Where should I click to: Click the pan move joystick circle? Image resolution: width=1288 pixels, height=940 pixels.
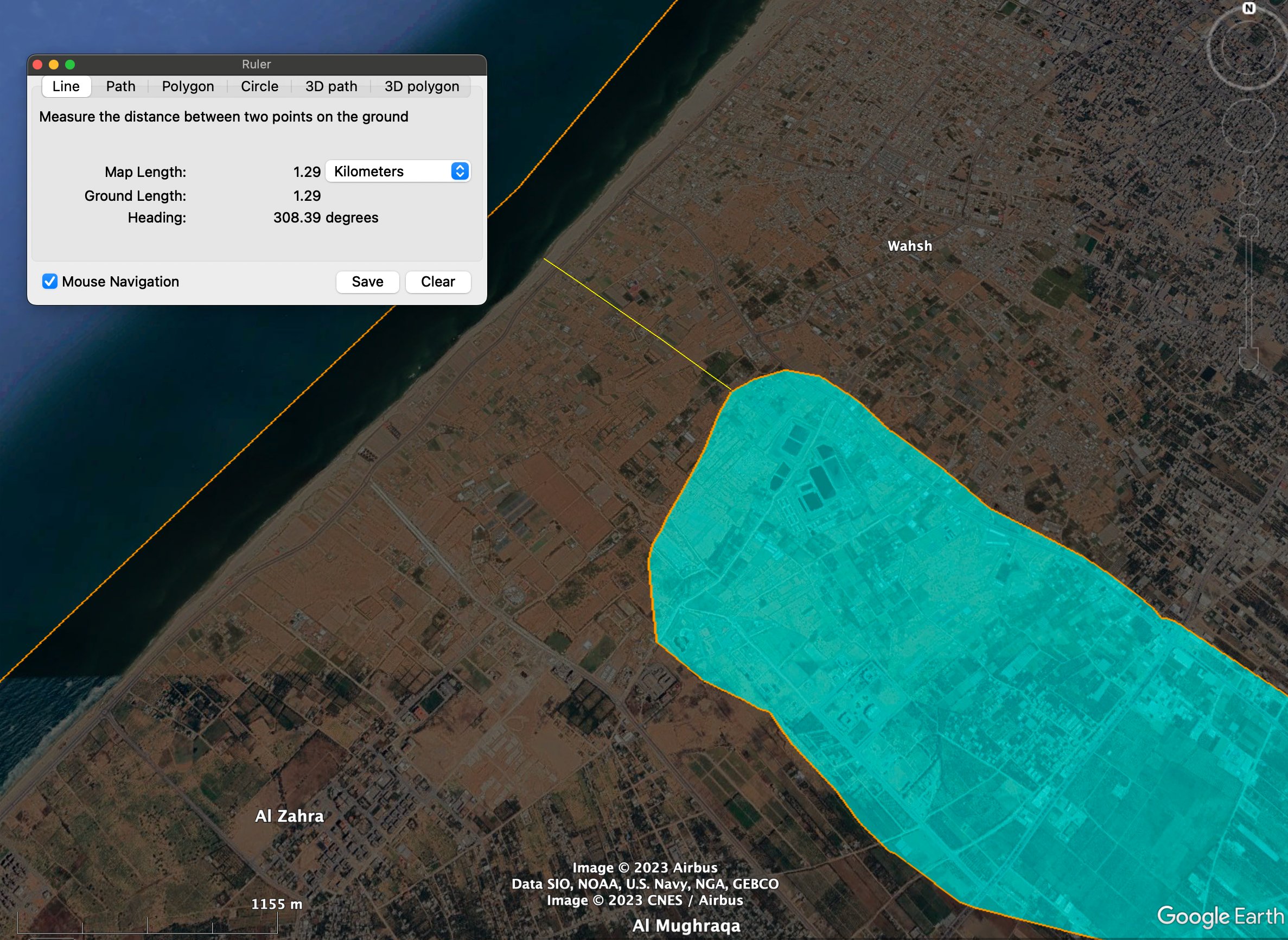1248,126
